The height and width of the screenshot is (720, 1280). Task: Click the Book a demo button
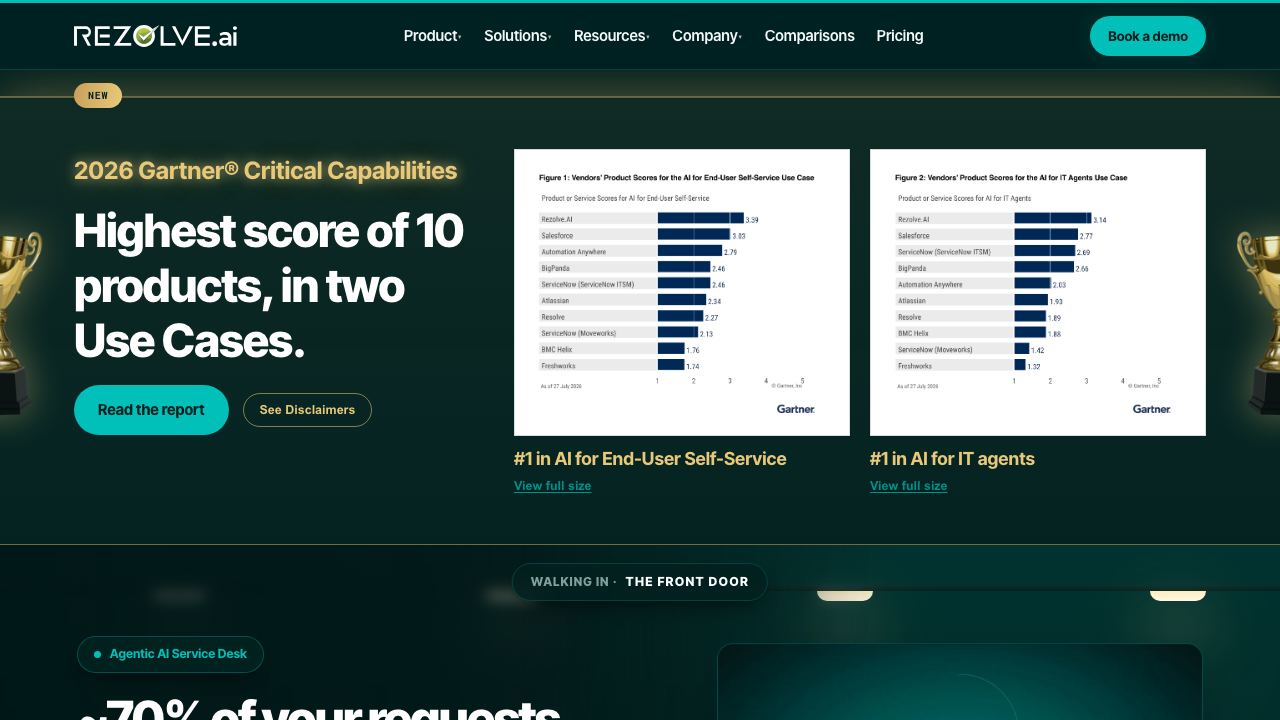1148,36
